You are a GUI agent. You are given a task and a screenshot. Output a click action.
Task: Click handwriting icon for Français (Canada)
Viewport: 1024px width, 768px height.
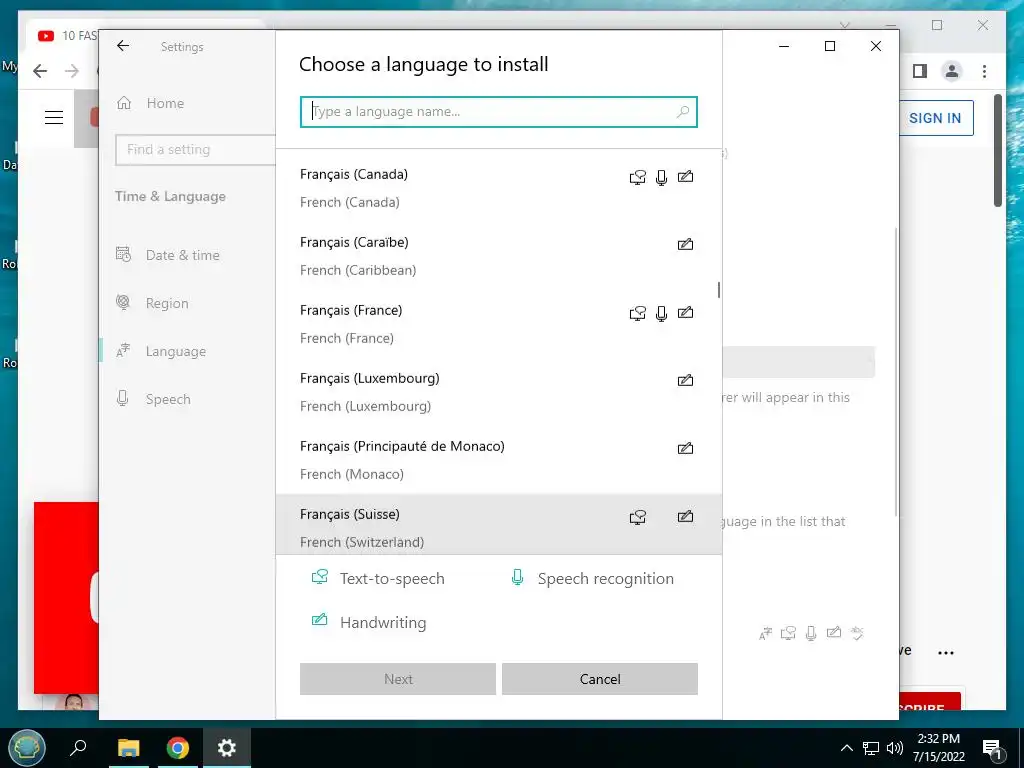(x=685, y=176)
